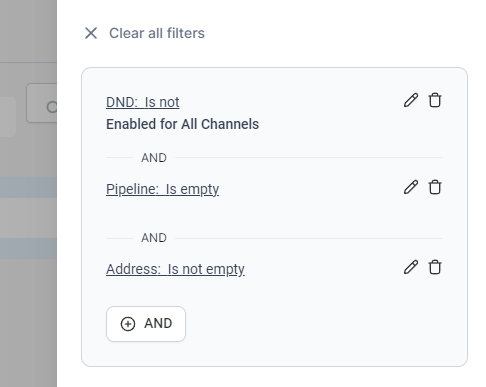Viewport: 486px width, 387px height.
Task: Select the Enabled for All Channels value
Action: coord(182,124)
